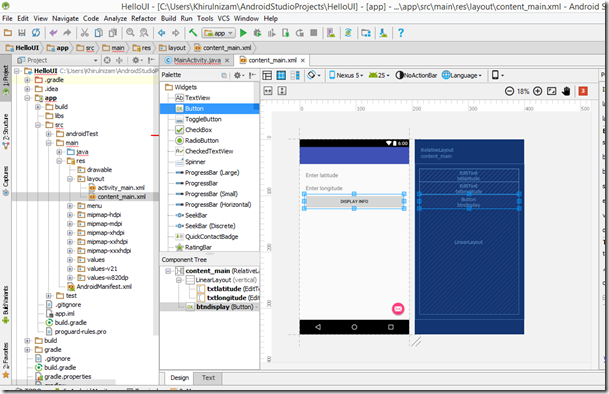This screenshot has height=394, width=609.
Task: Open the orientation dropdown in editor
Action: point(314,75)
